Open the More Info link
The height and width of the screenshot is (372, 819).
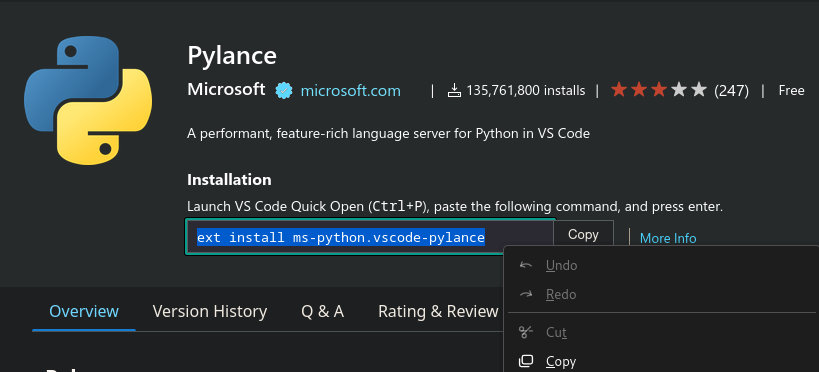(668, 238)
